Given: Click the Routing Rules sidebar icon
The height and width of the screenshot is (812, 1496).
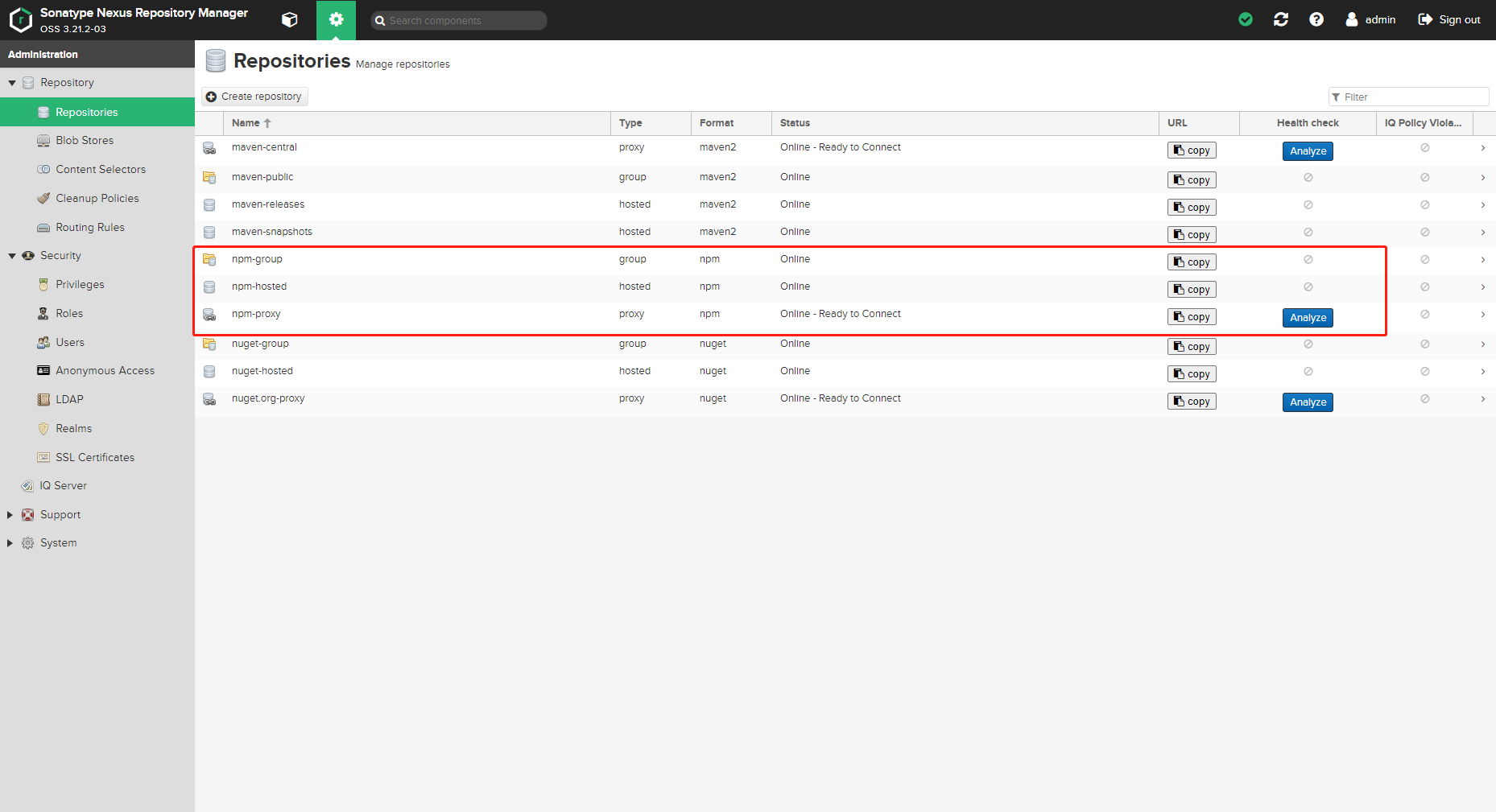Looking at the screenshot, I should pyautogui.click(x=43, y=228).
